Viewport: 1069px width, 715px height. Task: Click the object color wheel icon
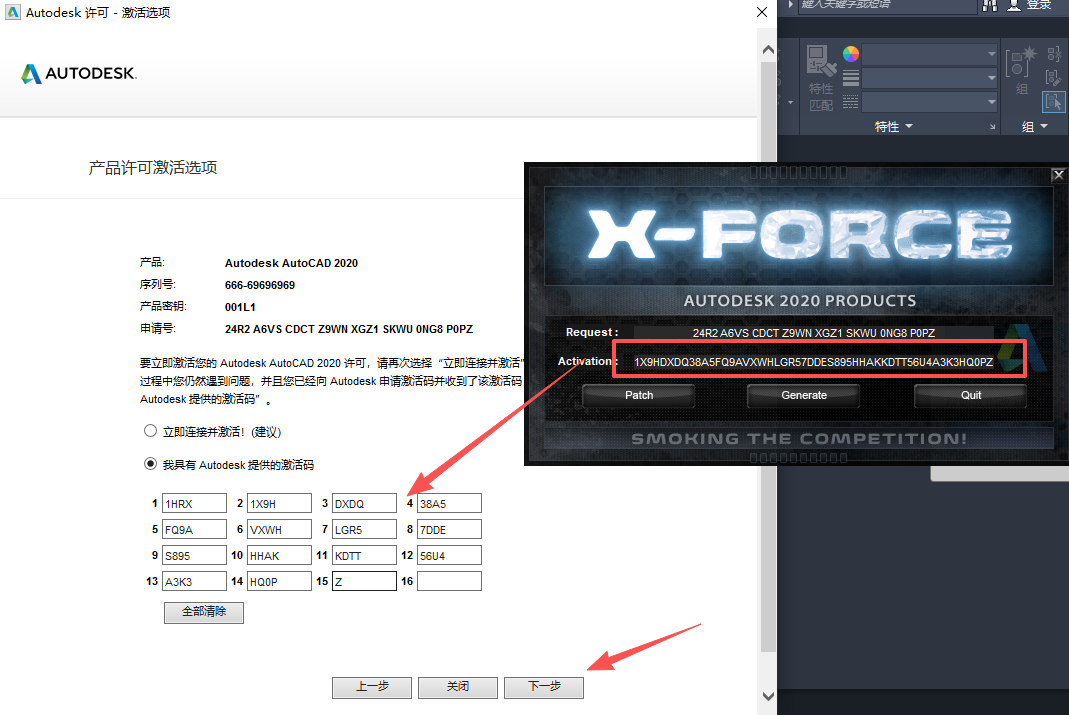click(851, 54)
